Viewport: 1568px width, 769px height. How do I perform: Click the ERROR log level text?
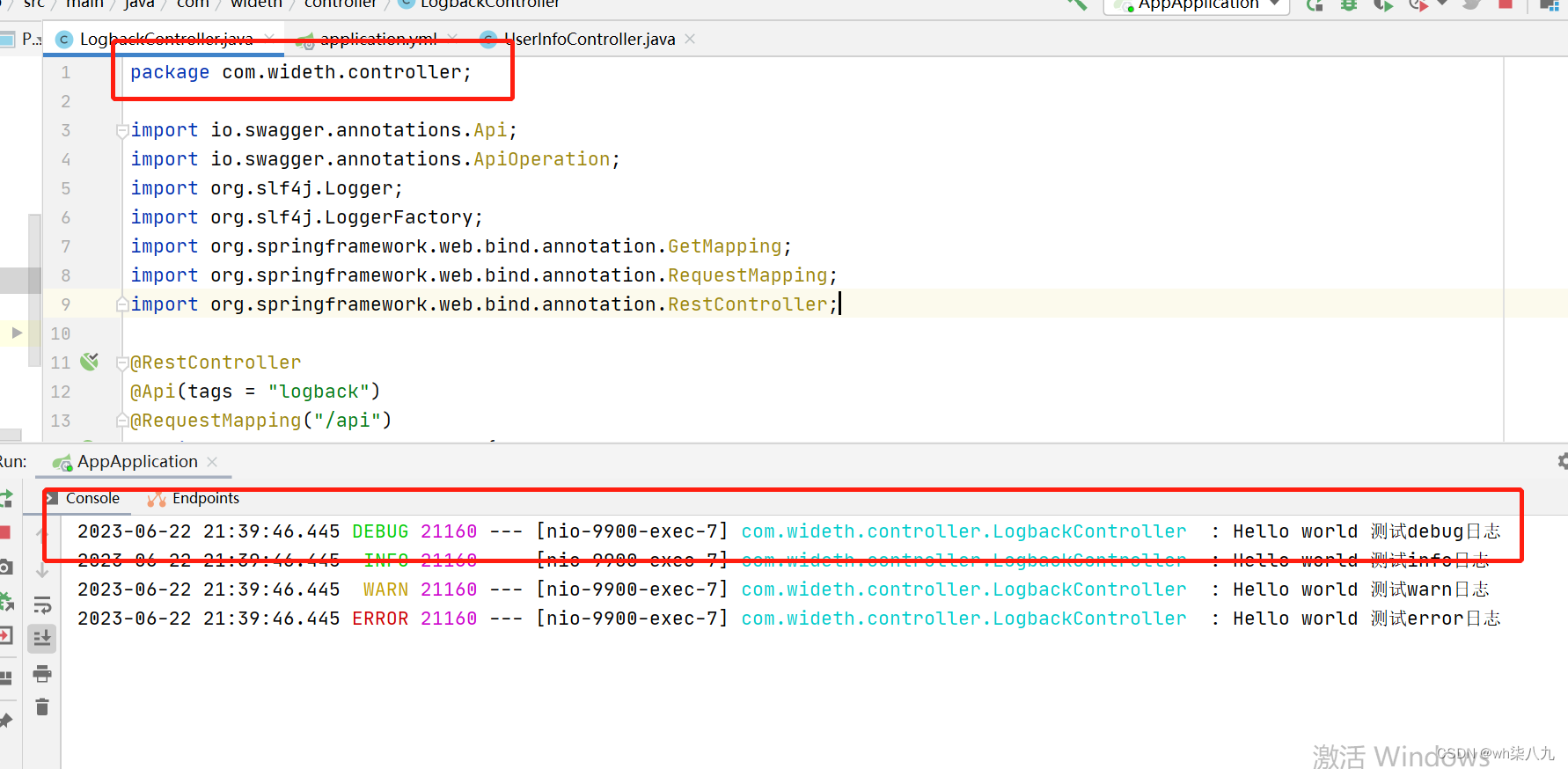click(x=380, y=619)
